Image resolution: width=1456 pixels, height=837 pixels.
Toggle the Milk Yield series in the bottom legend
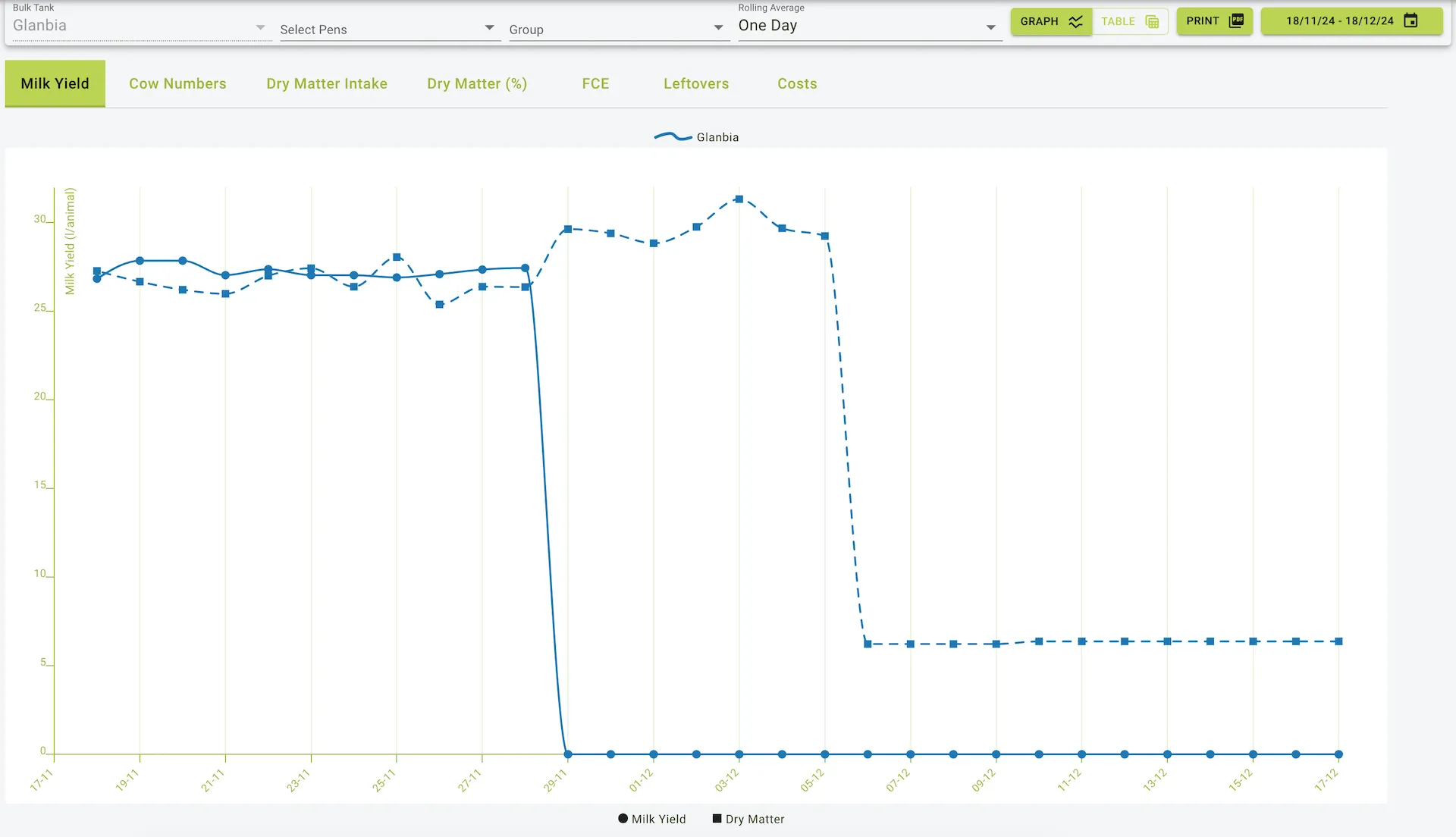click(x=651, y=819)
